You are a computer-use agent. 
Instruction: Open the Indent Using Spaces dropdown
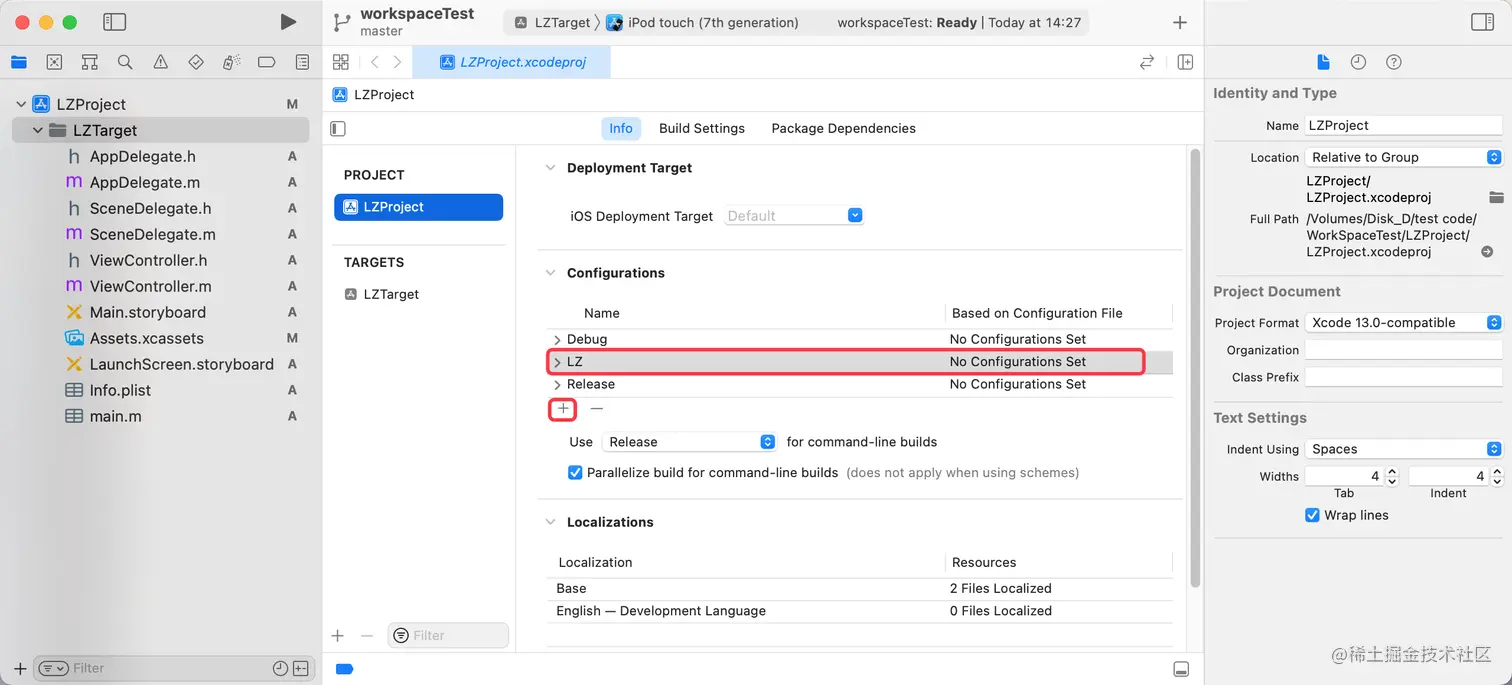1404,449
